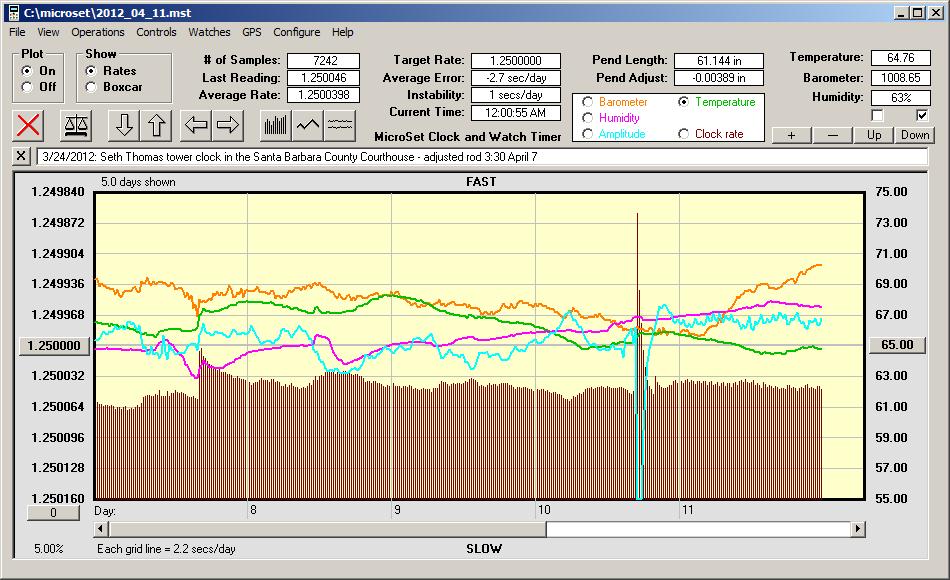Viewport: 950px width, 580px height.
Task: Select the bar graph display icon
Action: (x=276, y=125)
